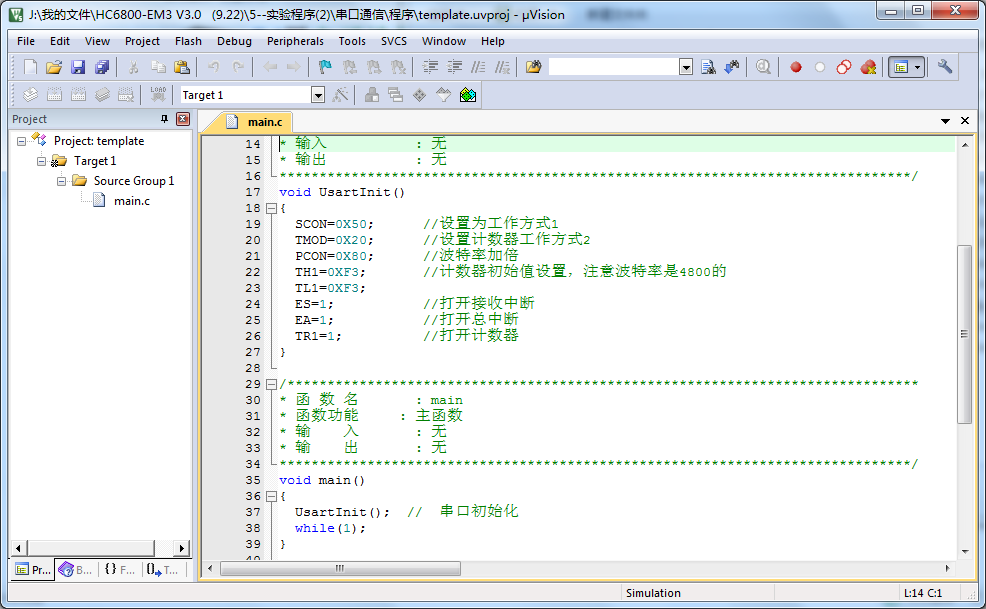
Task: Start/Stop debug session icon
Action: (x=763, y=67)
